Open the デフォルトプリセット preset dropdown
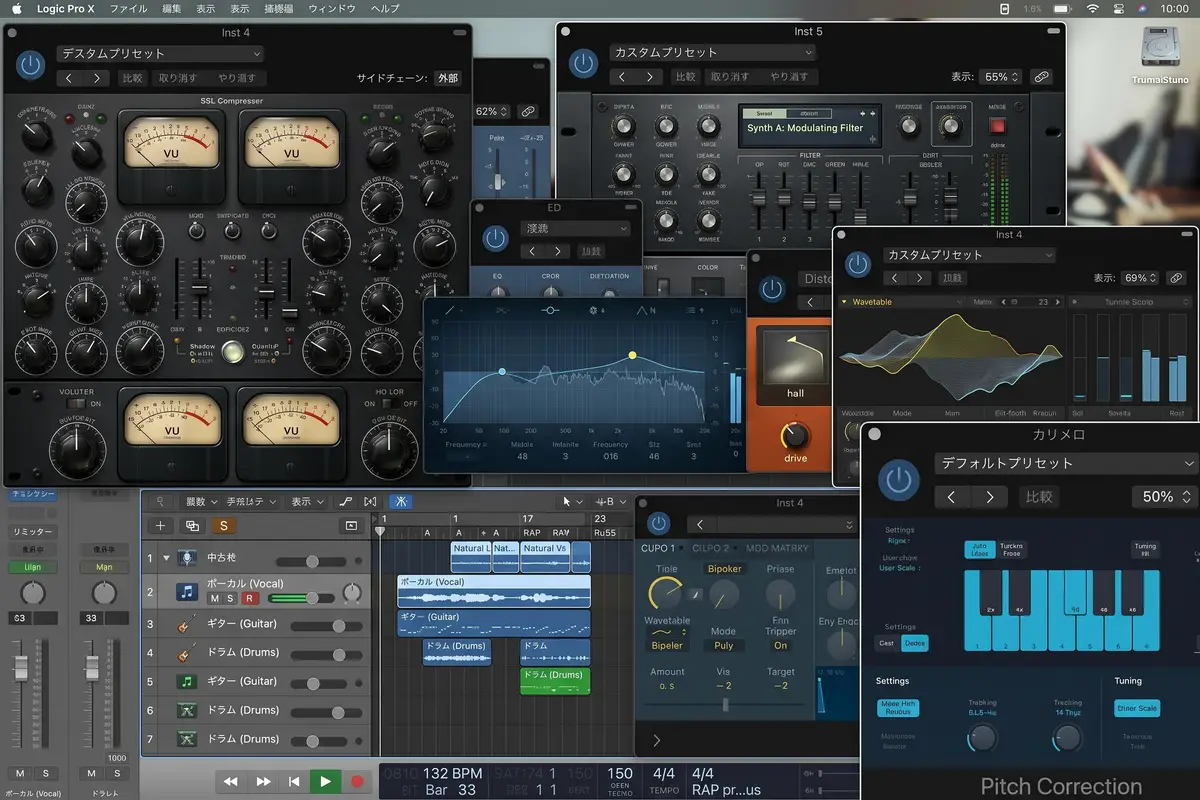Image resolution: width=1200 pixels, height=800 pixels. pyautogui.click(x=1066, y=463)
